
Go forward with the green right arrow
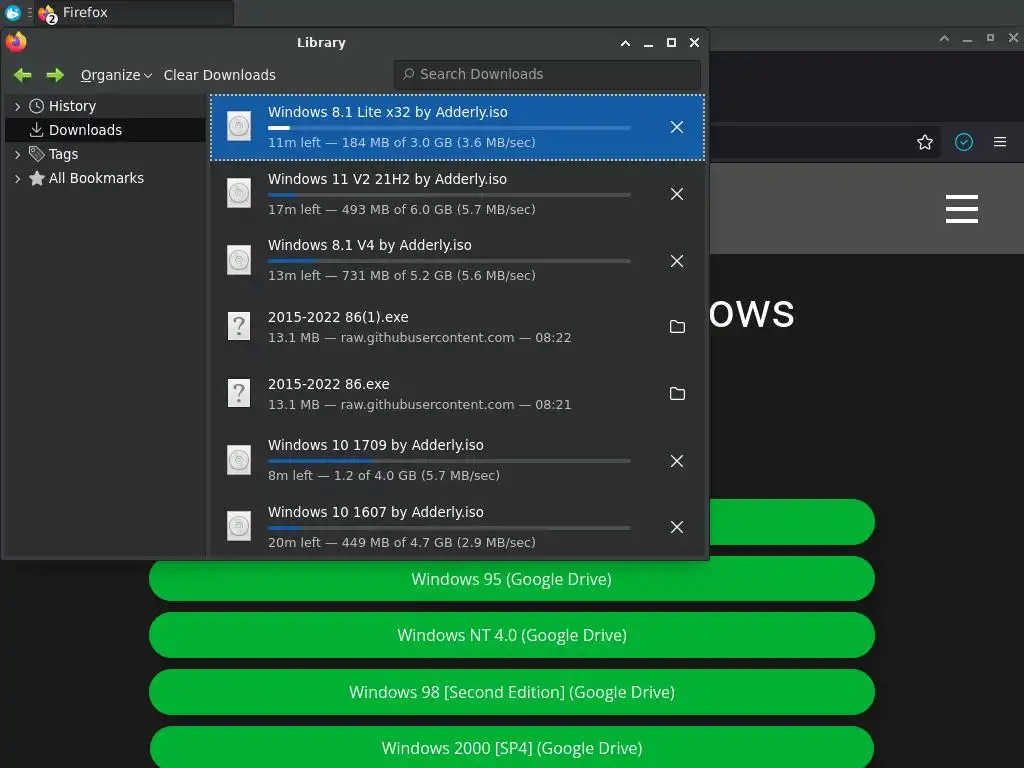point(55,75)
